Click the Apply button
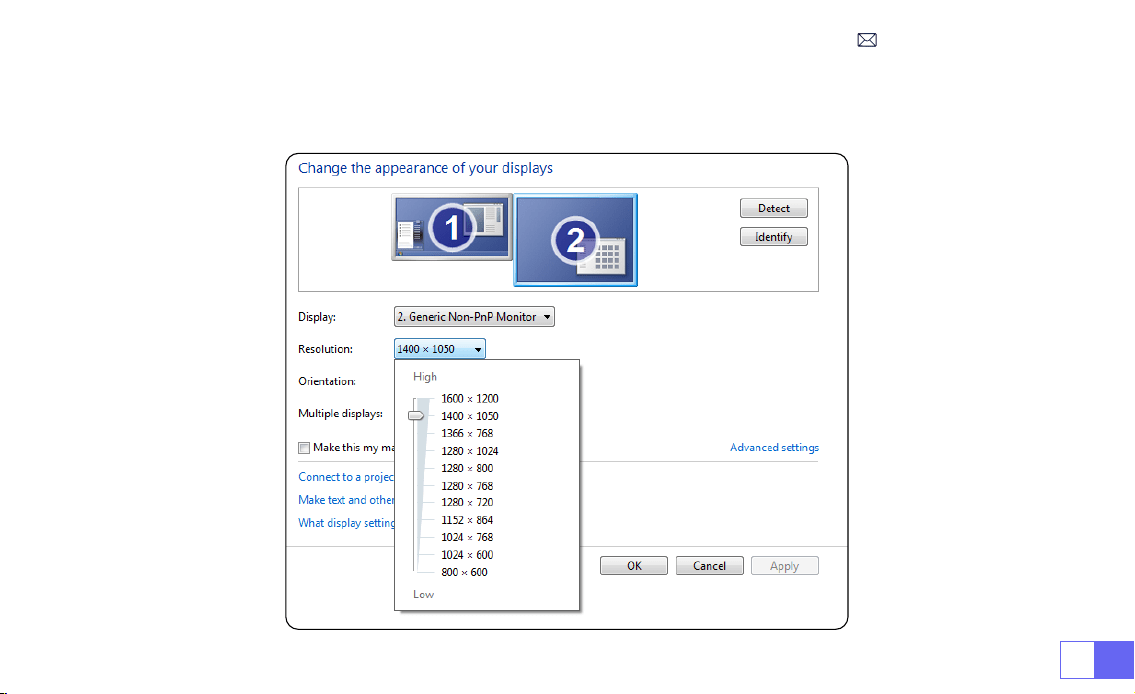 785,566
